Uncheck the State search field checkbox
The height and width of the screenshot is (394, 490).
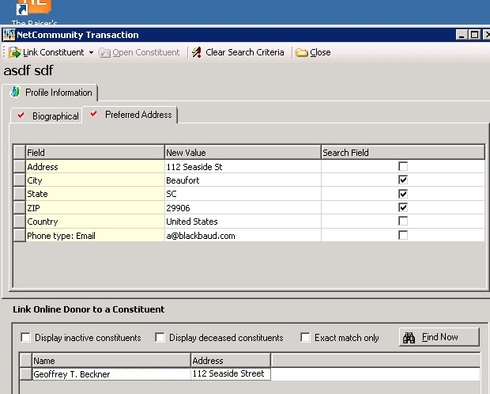click(x=403, y=194)
